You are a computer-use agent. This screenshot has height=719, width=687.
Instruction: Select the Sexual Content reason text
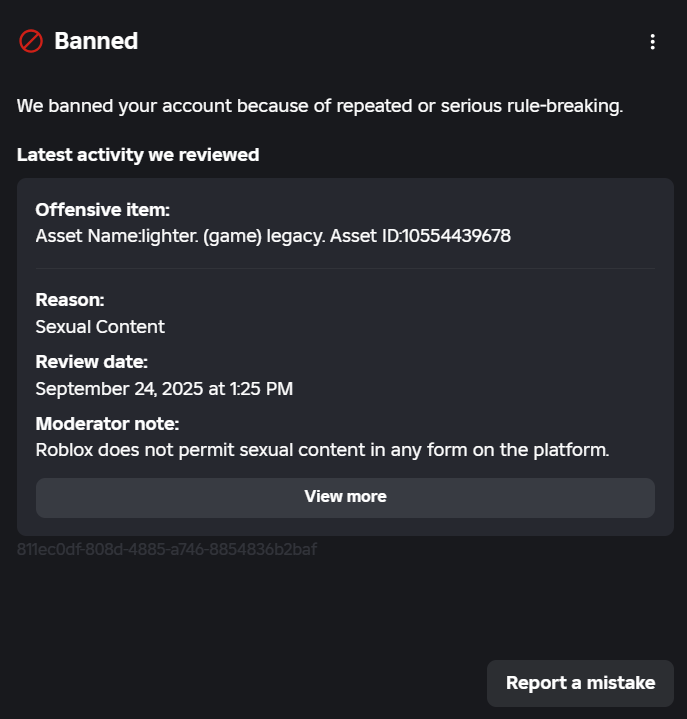tap(100, 327)
